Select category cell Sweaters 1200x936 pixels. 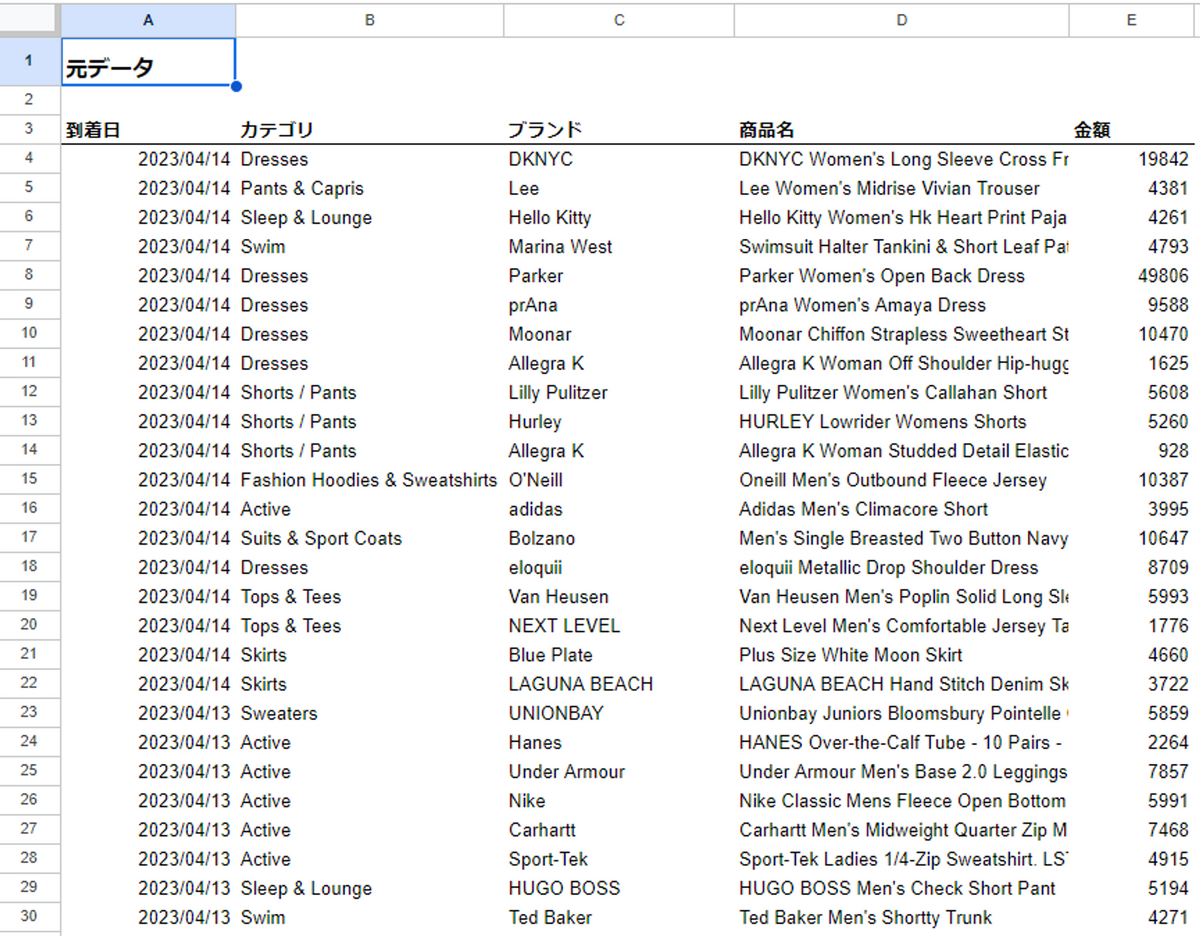coord(369,713)
